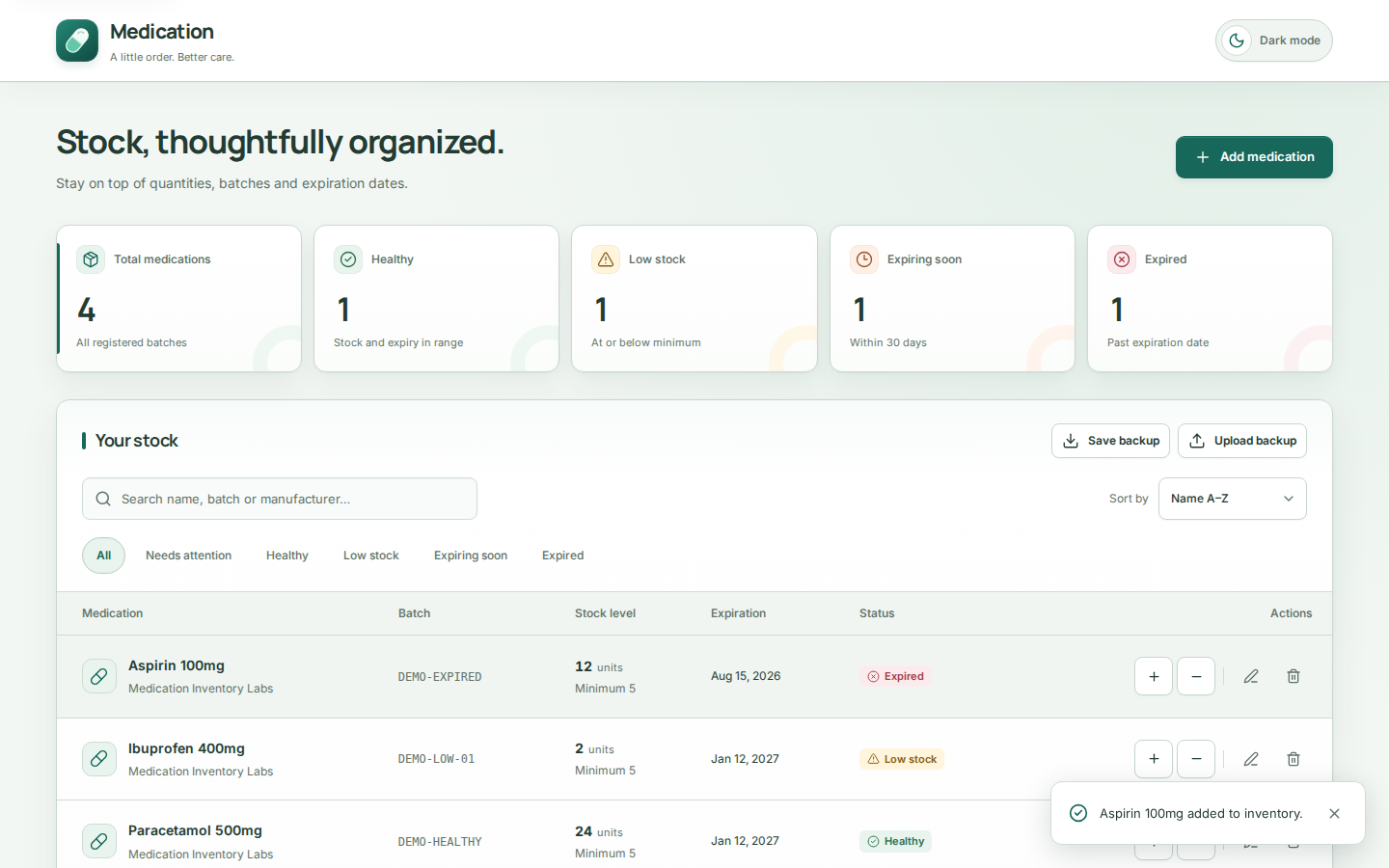Click the Aspirin 100mg pill icon
Image resolution: width=1389 pixels, height=868 pixels.
click(98, 677)
